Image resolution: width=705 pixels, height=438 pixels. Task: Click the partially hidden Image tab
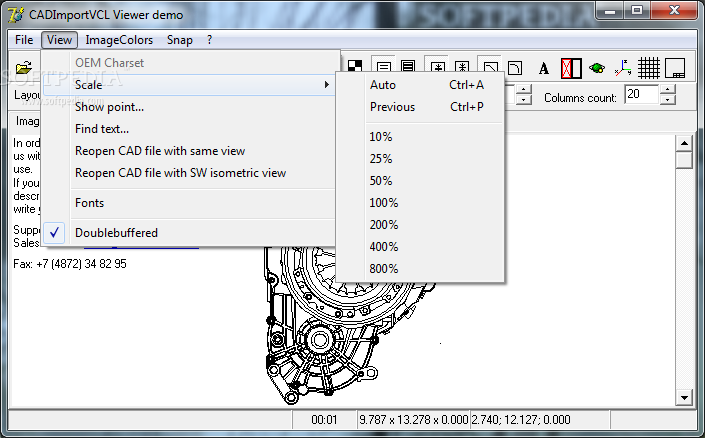coord(27,121)
